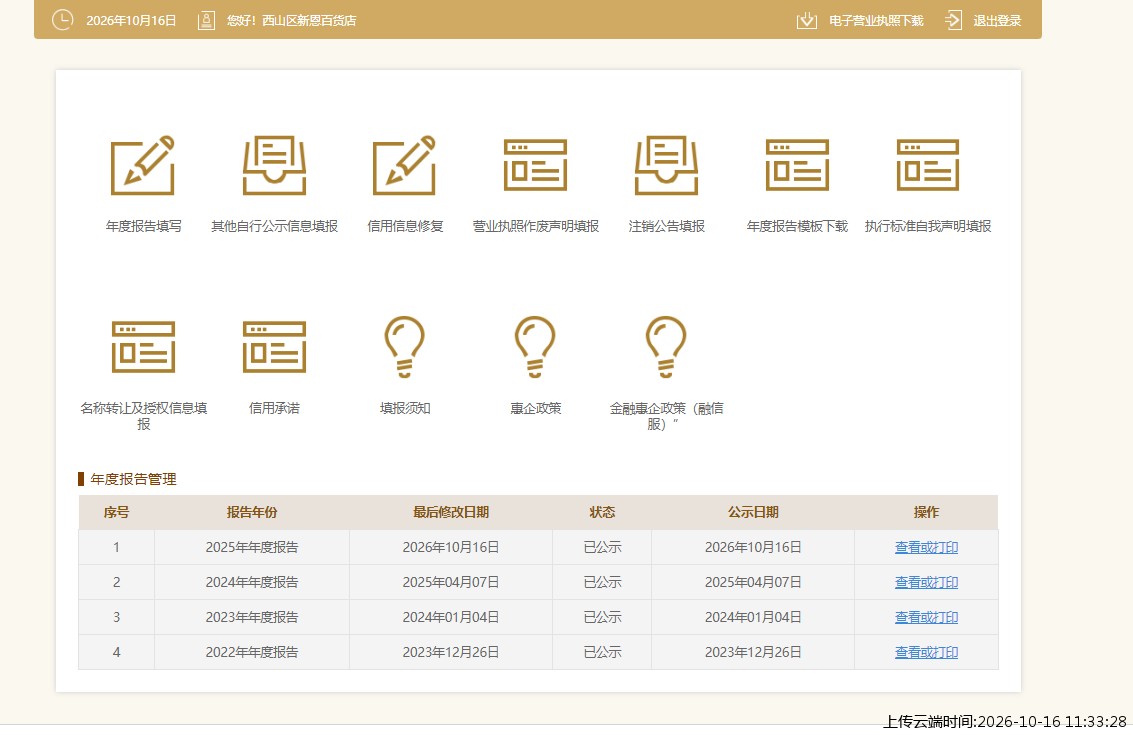Select the 2024年年度报告 cell

point(251,582)
